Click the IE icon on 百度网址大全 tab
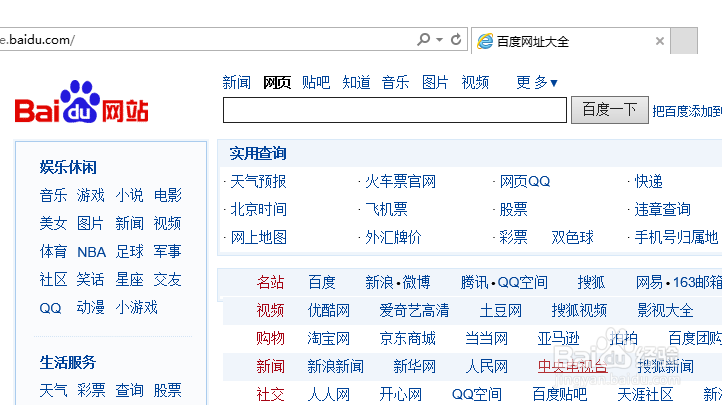Image resolution: width=722 pixels, height=405 pixels. click(x=485, y=41)
